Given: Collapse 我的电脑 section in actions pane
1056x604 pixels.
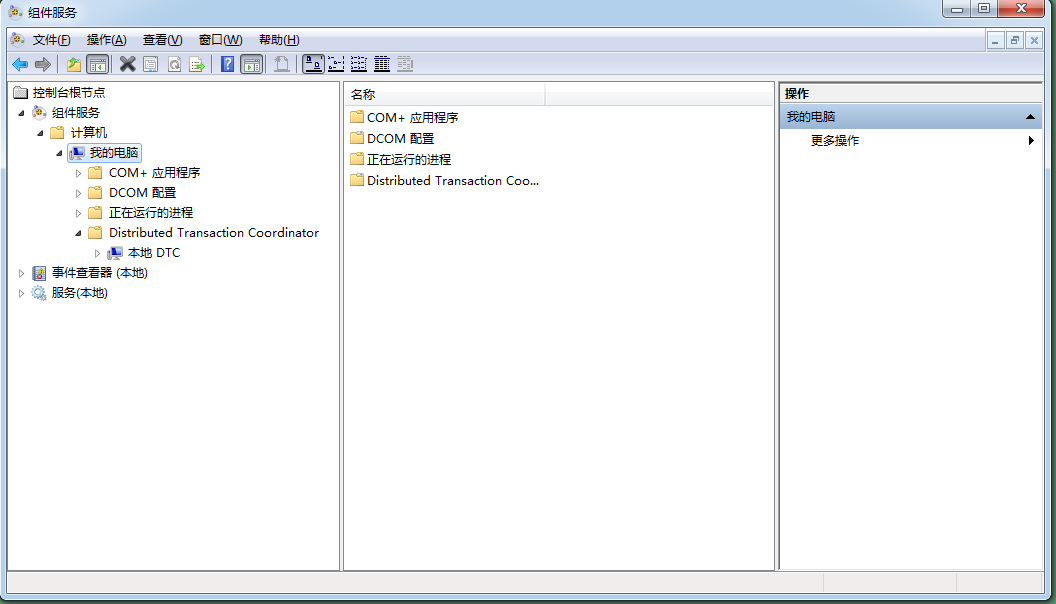Looking at the screenshot, I should (x=1030, y=116).
